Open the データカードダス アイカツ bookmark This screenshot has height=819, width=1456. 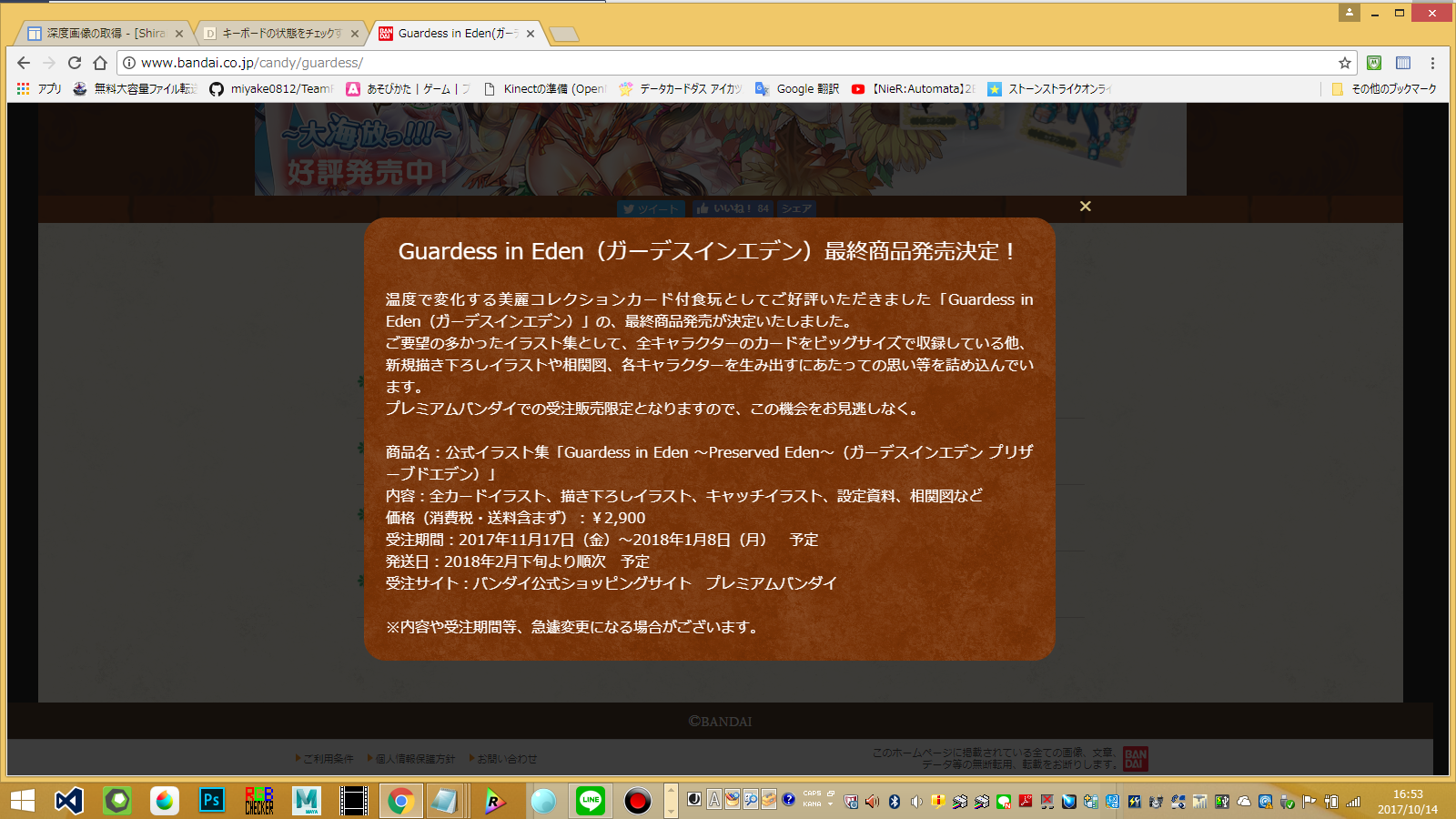pos(681,88)
